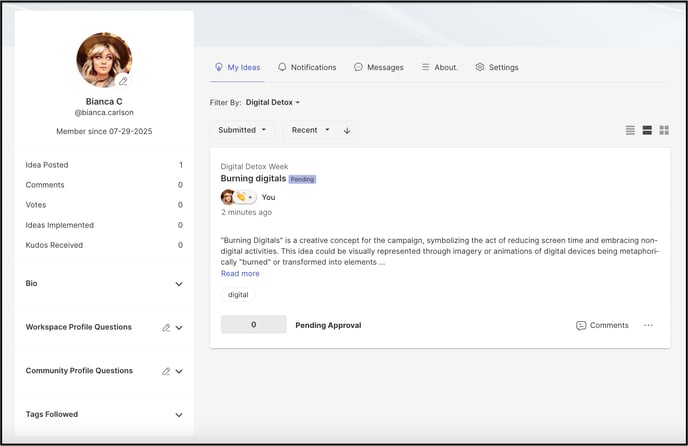Click the '2 minutes ago' timestamp
Viewport: 688px width, 446px height.
[x=246, y=212]
